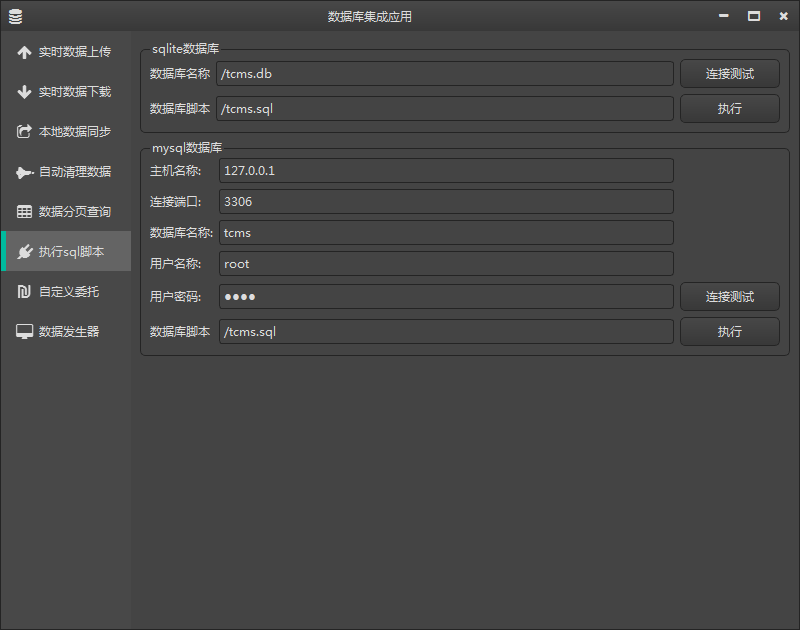Screen dimensions: 800x630
Task: Click the 主机名称: label
Action: pyautogui.click(x=176, y=171)
